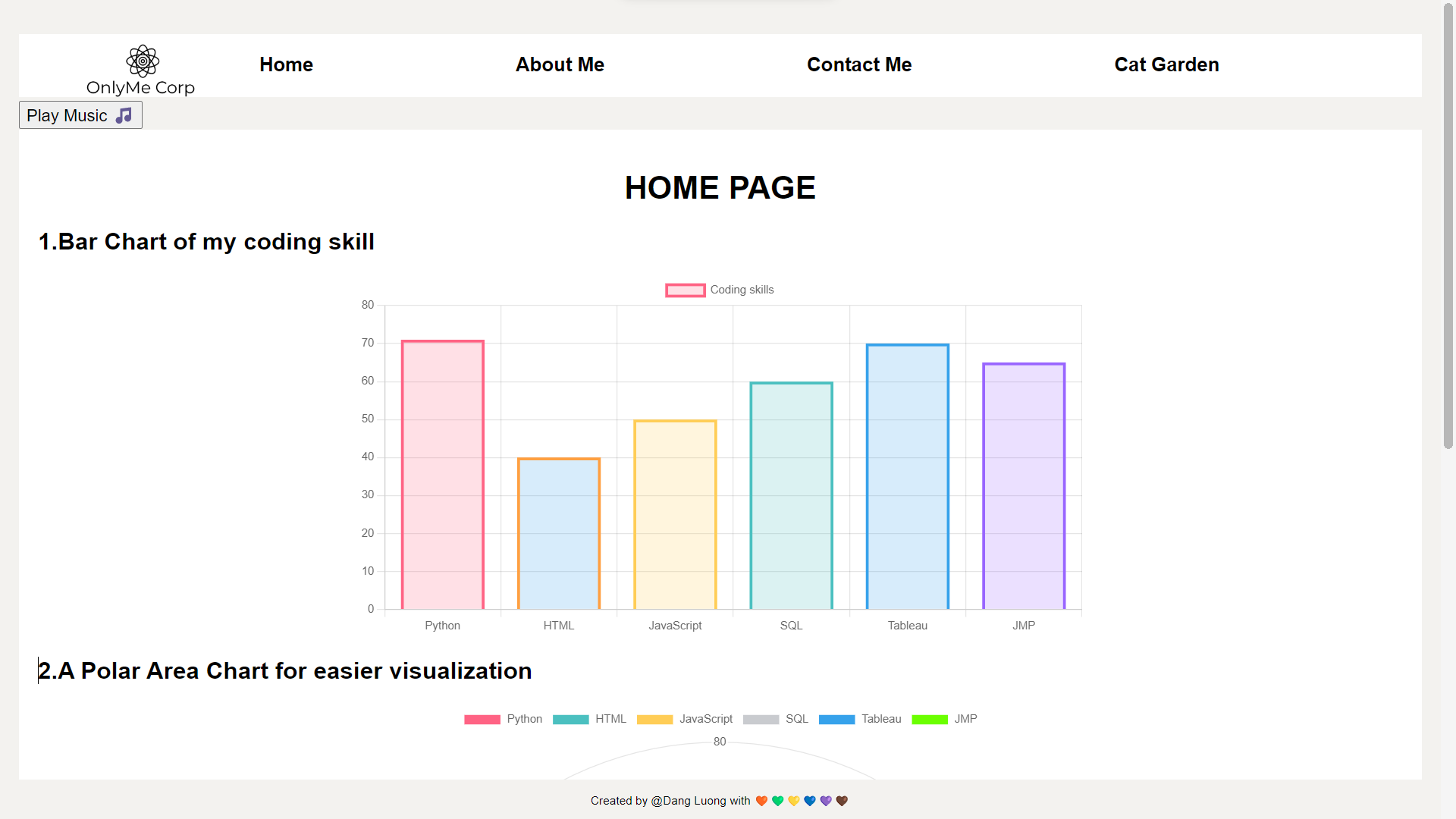Open the About Me page

tap(560, 64)
